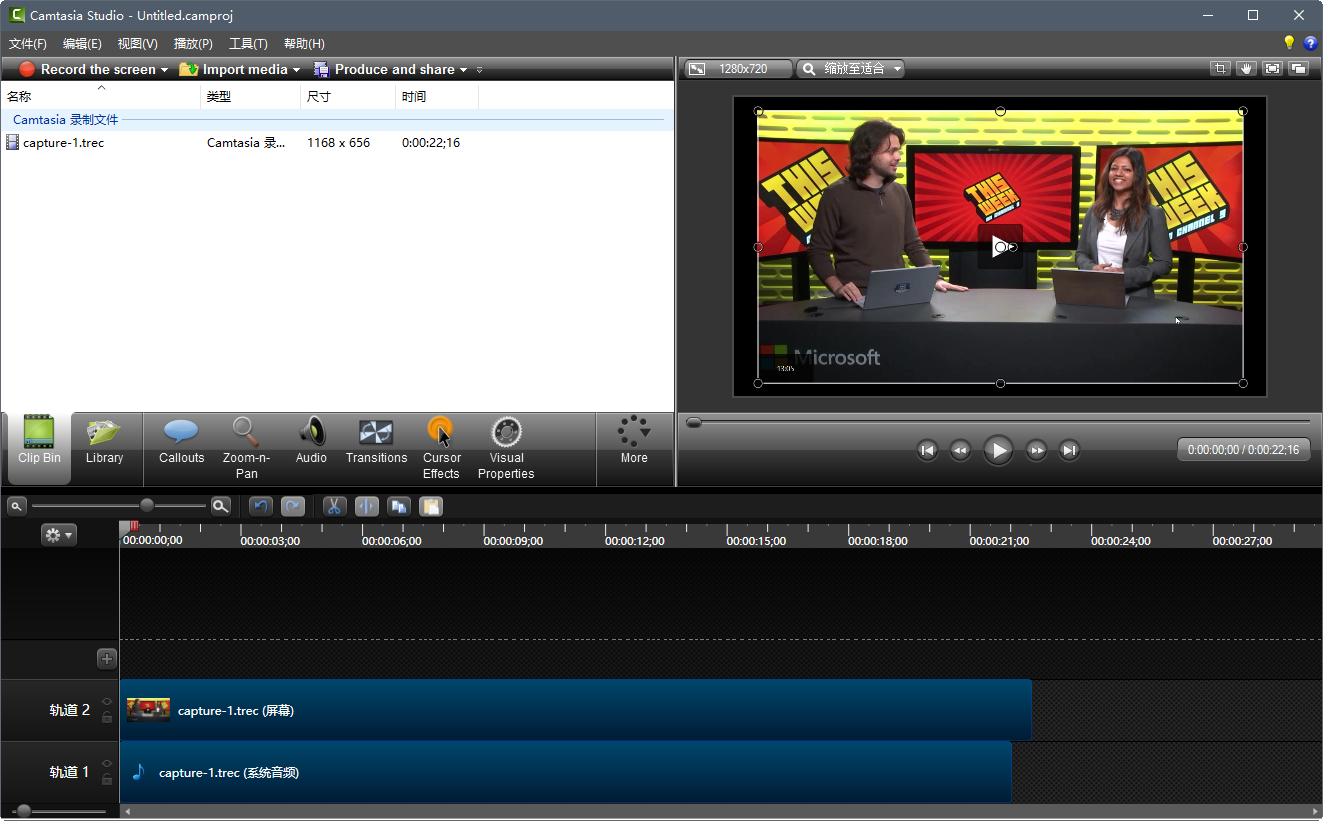Viewport: 1323px width, 821px height.
Task: Open the Clip Bin tab
Action: (x=39, y=447)
